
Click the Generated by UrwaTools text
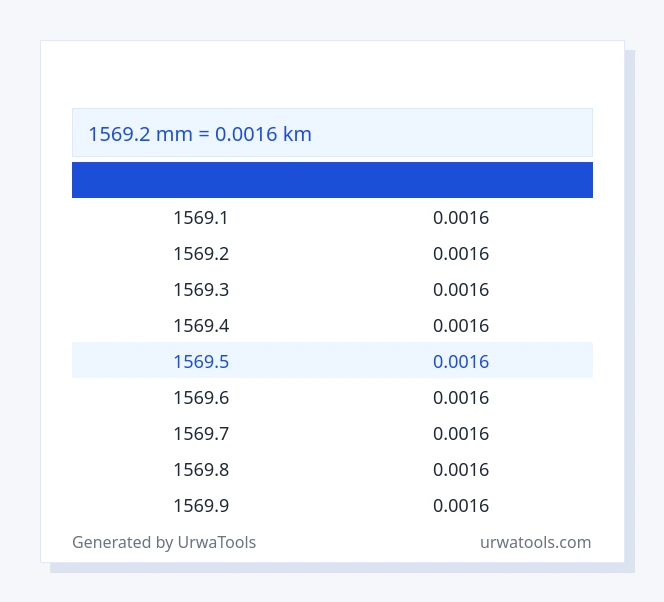point(164,542)
